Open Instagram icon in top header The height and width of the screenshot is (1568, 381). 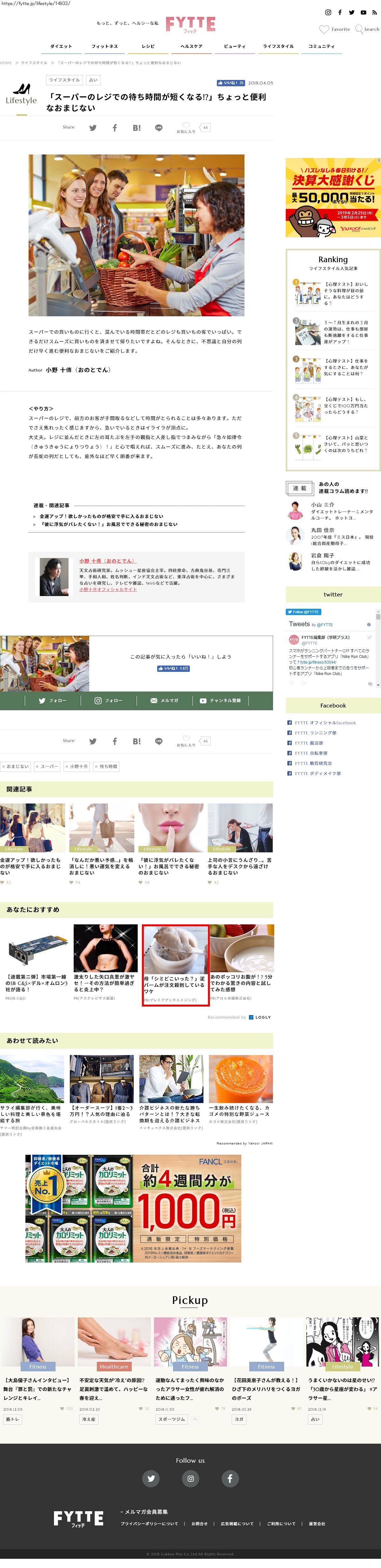pos(328,12)
